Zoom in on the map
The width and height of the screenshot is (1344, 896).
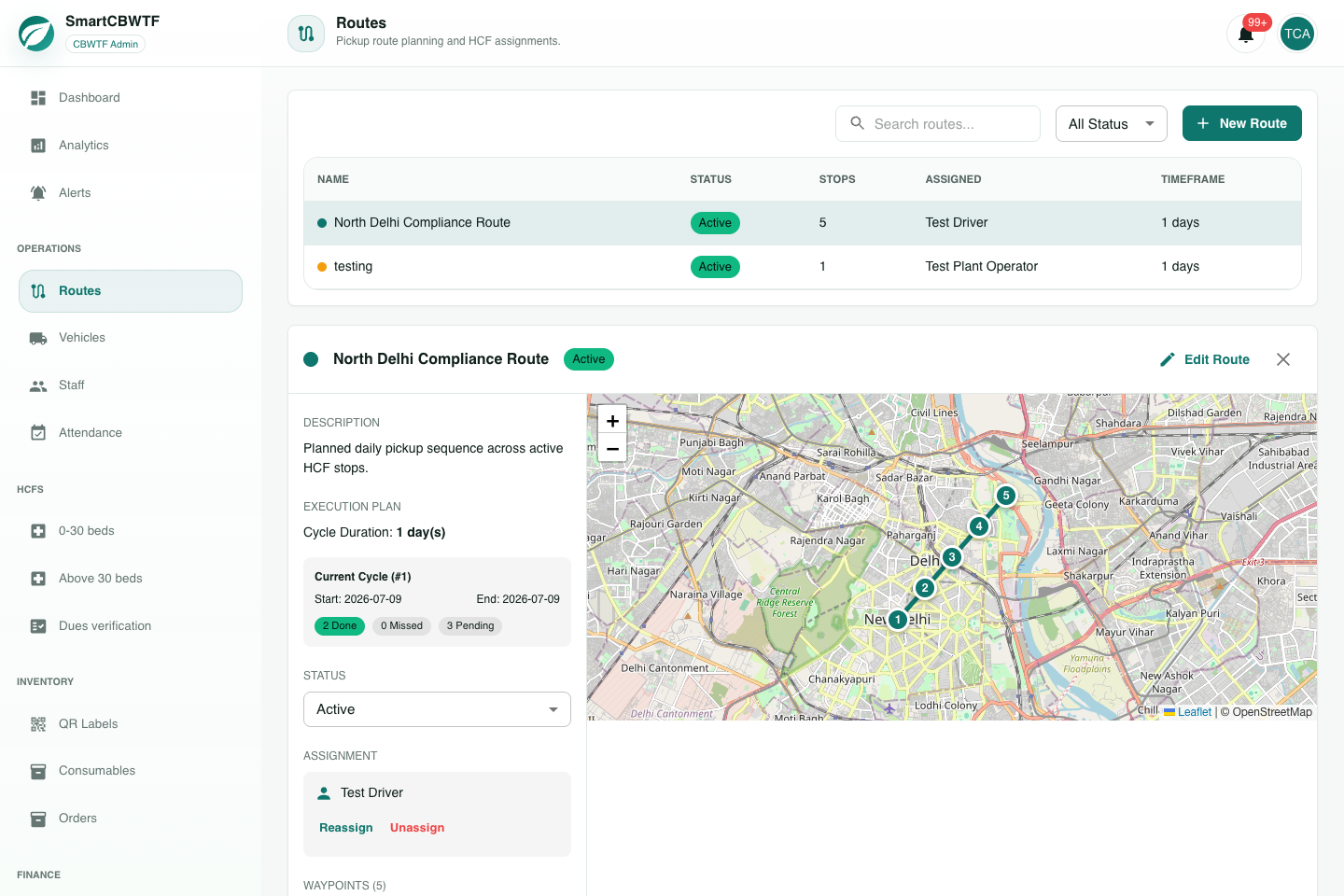point(612,421)
